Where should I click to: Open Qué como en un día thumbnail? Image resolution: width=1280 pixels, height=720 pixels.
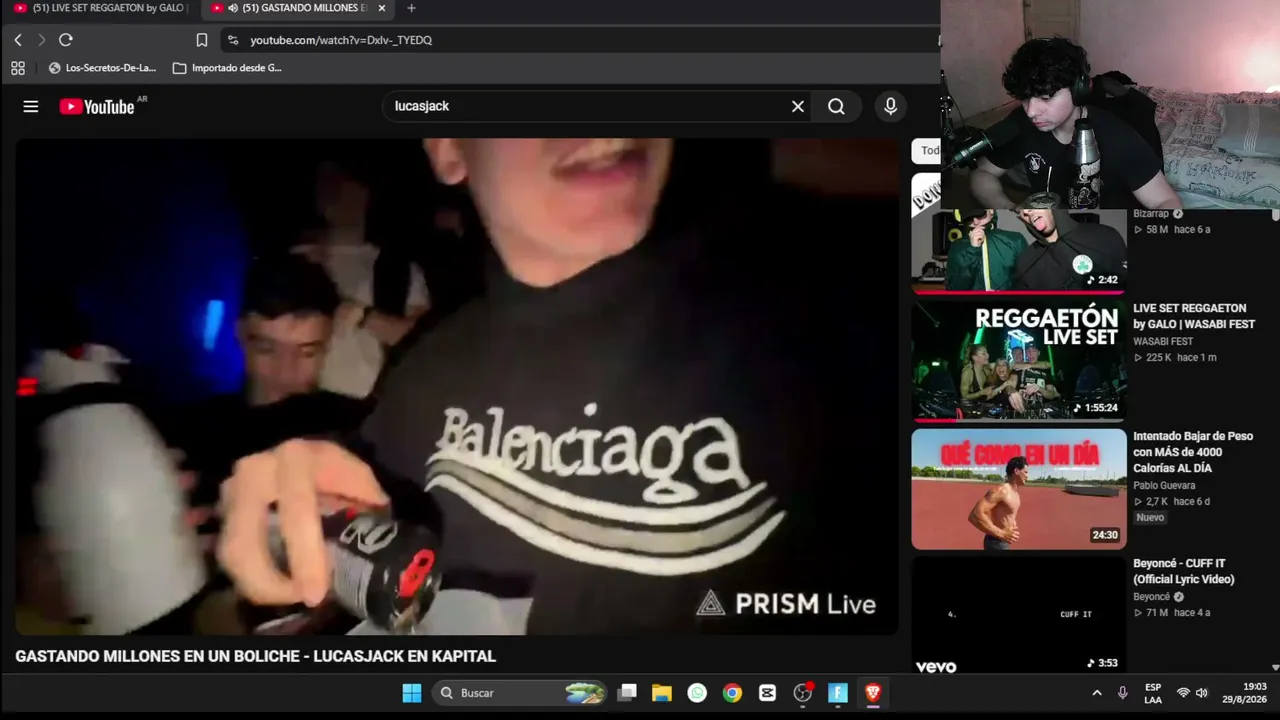[x=1018, y=489]
